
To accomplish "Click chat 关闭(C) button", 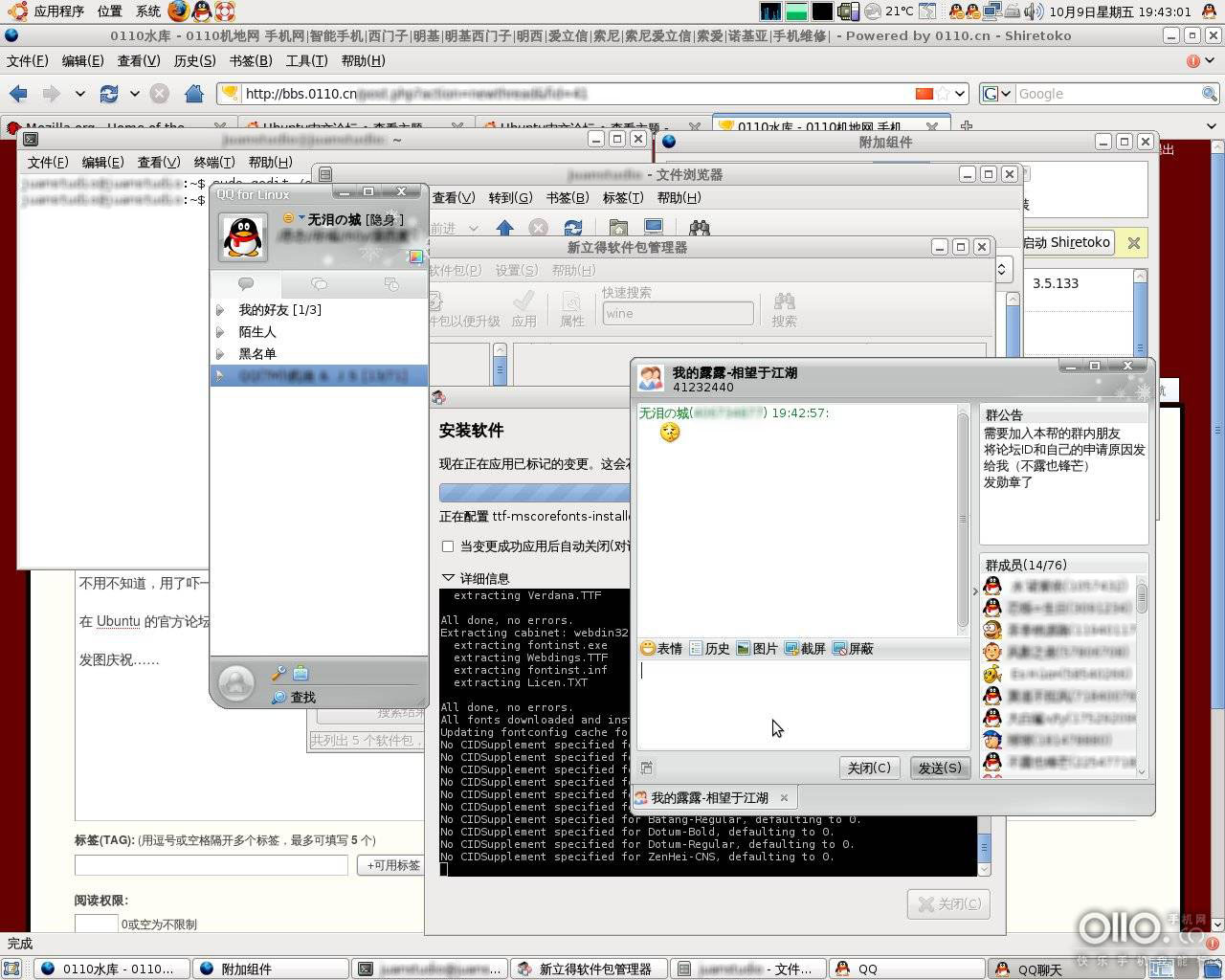I will point(869,768).
